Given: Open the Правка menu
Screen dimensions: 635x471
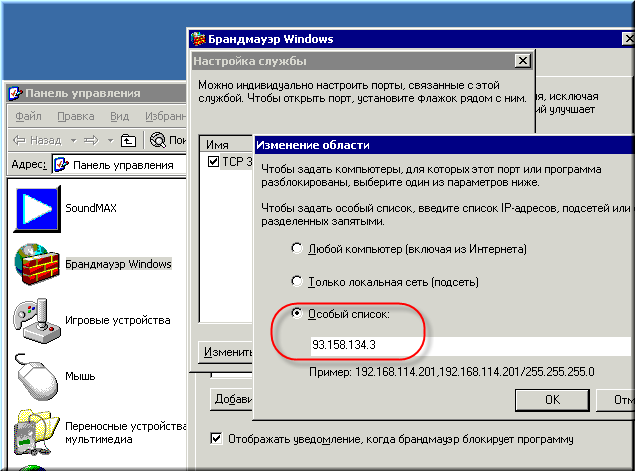Looking at the screenshot, I should (x=76, y=116).
